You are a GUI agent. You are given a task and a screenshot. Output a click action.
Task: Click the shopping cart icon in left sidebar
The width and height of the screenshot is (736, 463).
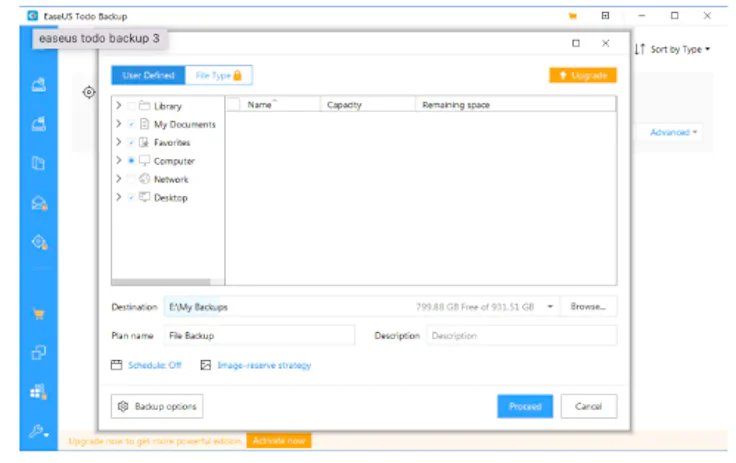(x=39, y=314)
